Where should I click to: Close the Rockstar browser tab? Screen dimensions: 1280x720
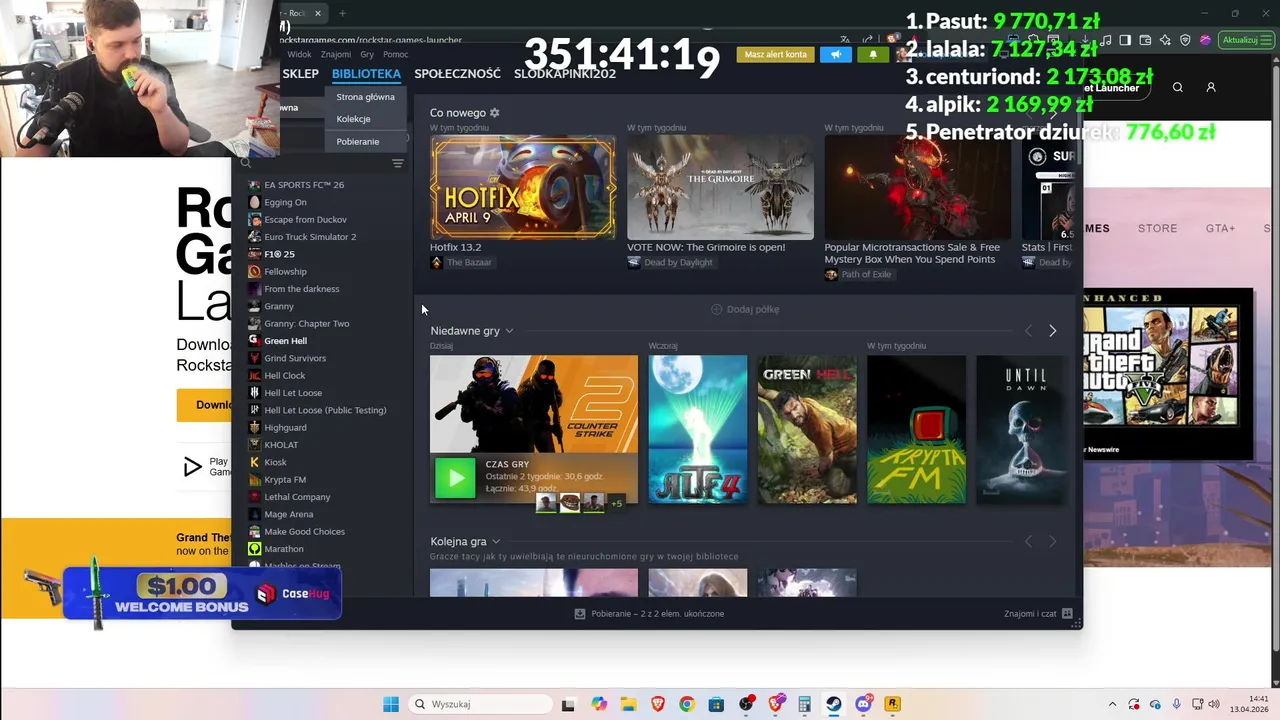pos(318,13)
